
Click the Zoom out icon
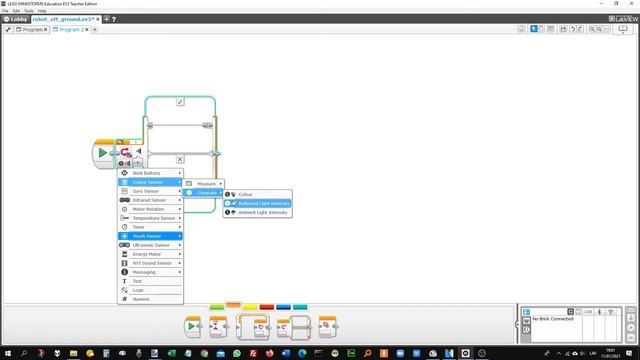592,29
